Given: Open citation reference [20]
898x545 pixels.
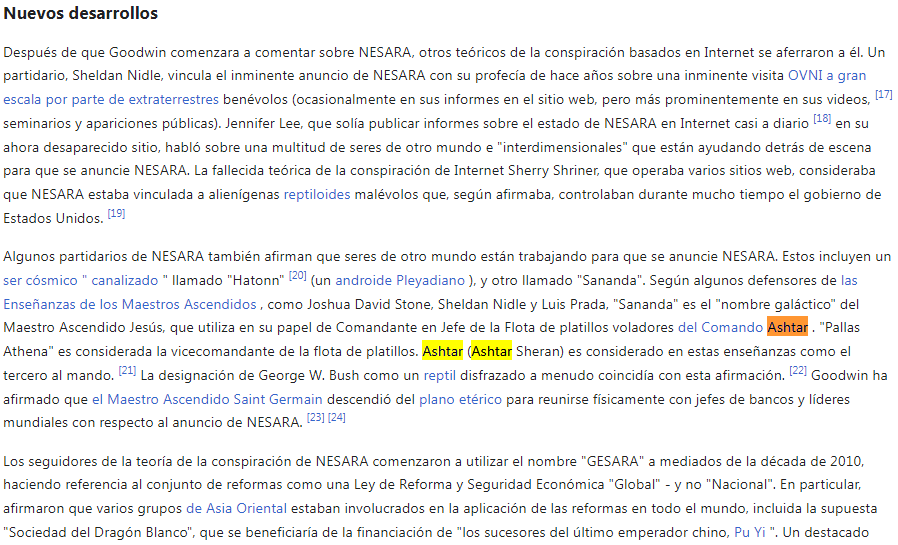Looking at the screenshot, I should coord(298,275).
